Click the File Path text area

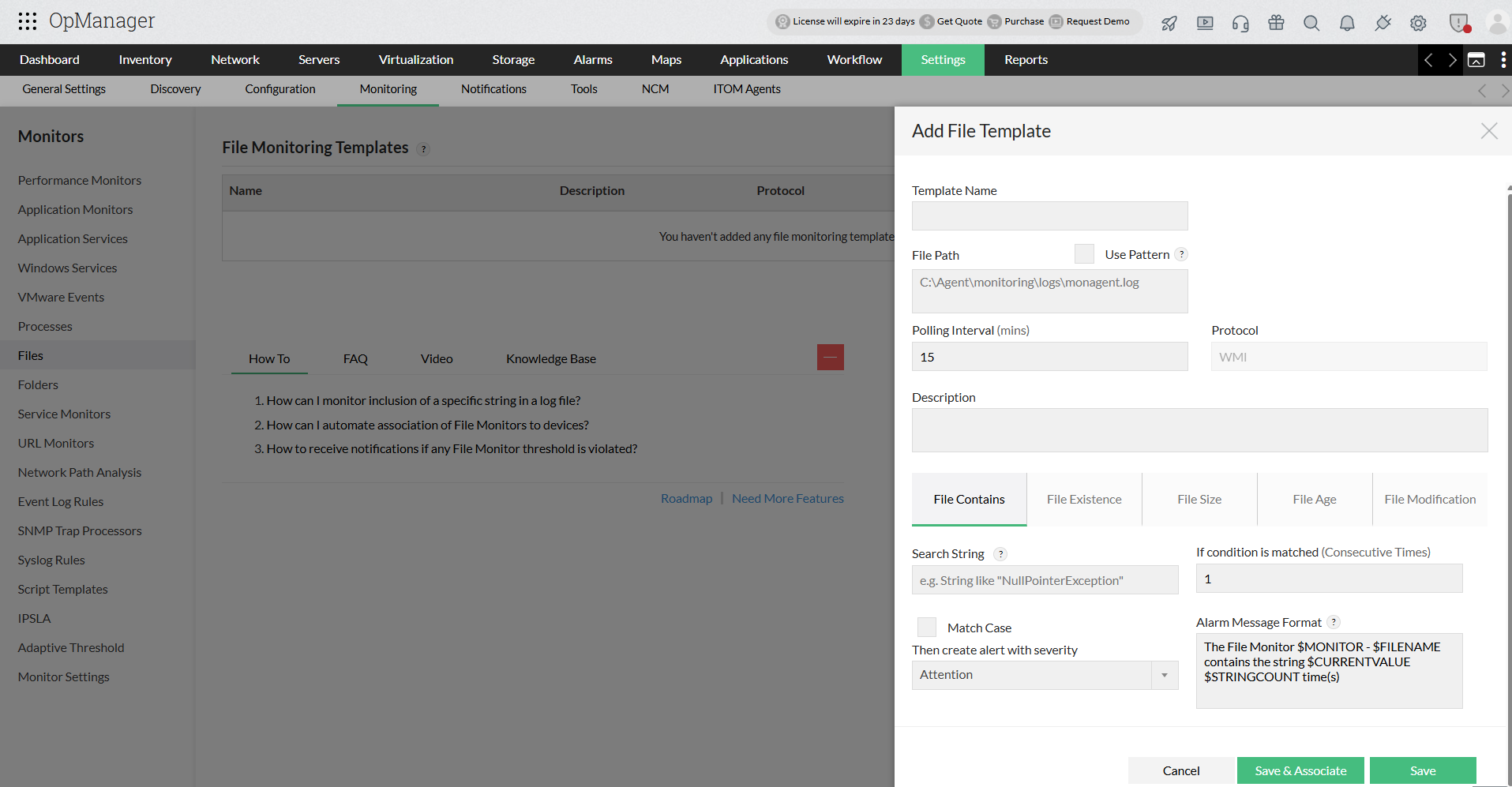point(1049,291)
